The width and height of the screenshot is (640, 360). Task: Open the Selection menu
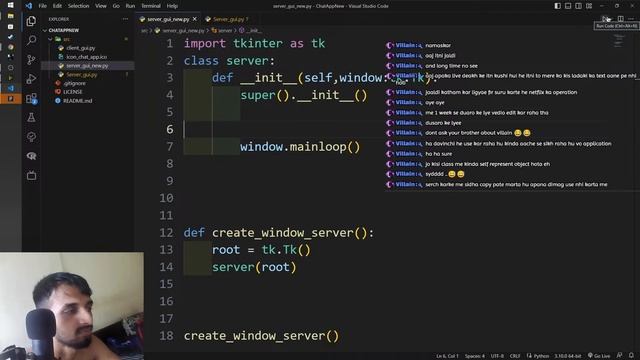78,6
